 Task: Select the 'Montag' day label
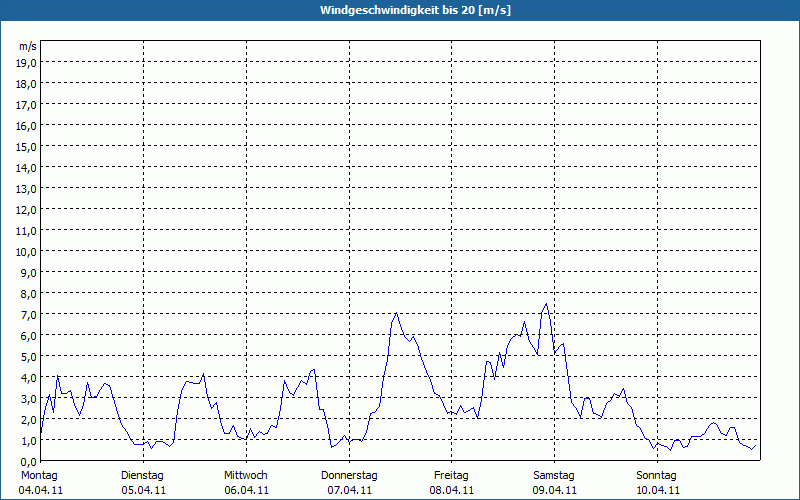[39, 476]
